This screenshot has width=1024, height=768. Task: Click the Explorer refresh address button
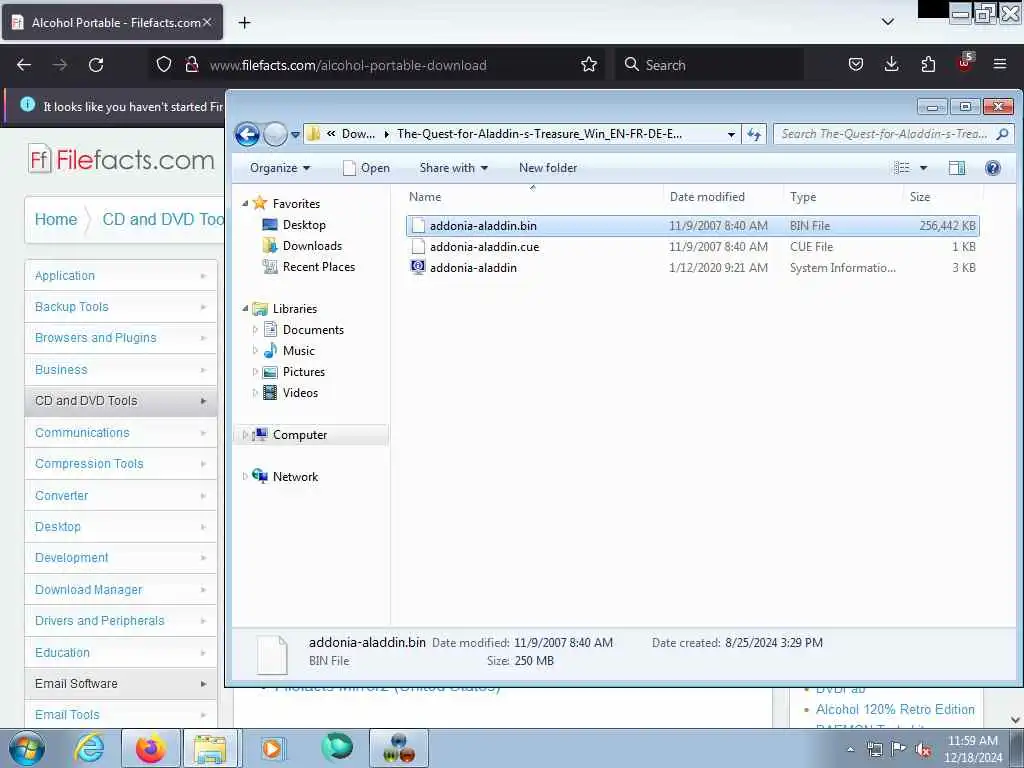[754, 134]
